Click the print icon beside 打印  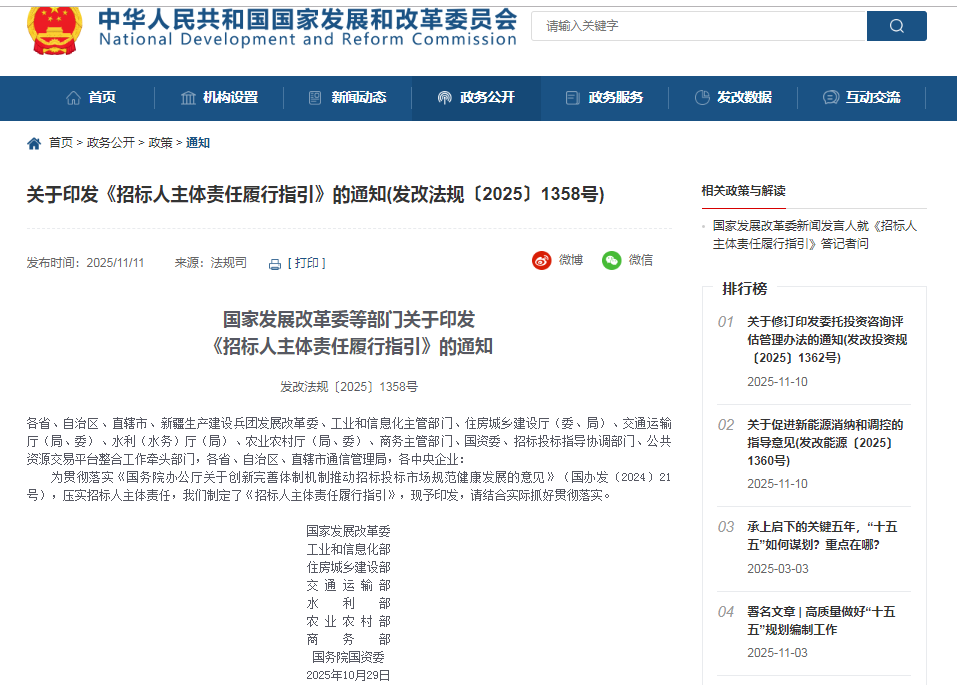[274, 262]
